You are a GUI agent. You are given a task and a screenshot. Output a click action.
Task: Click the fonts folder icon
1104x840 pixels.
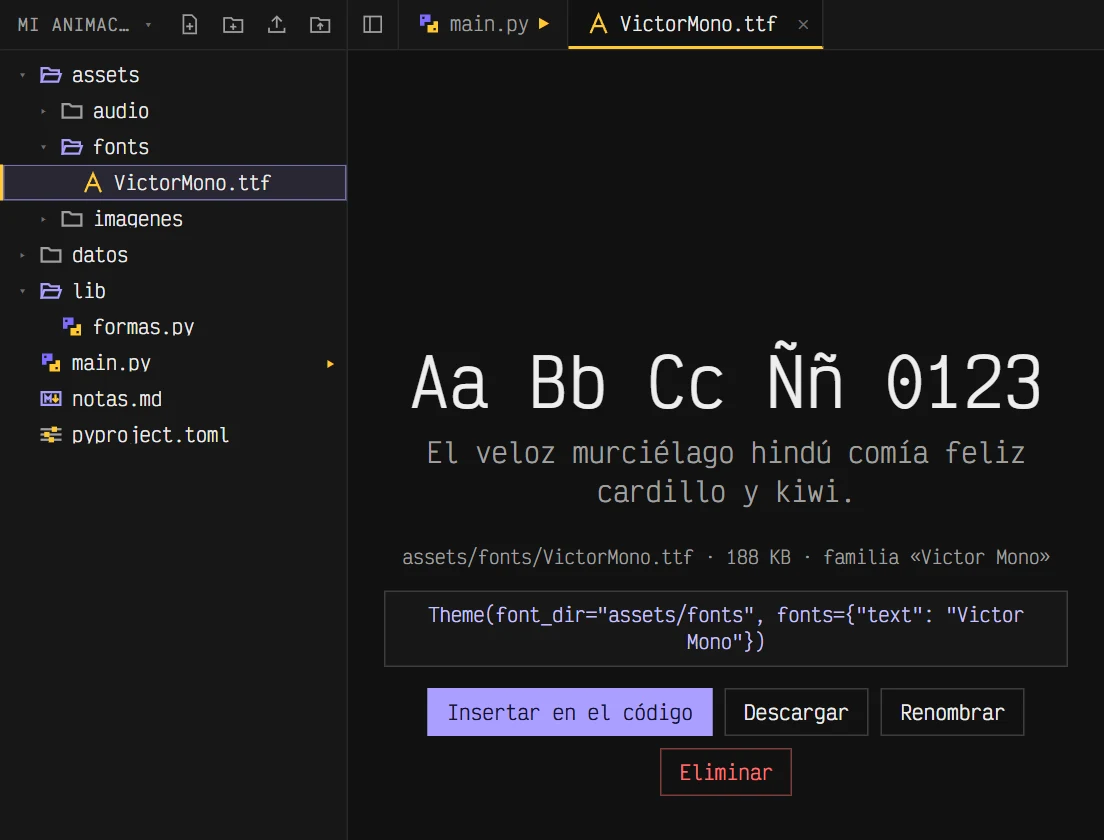(72, 146)
